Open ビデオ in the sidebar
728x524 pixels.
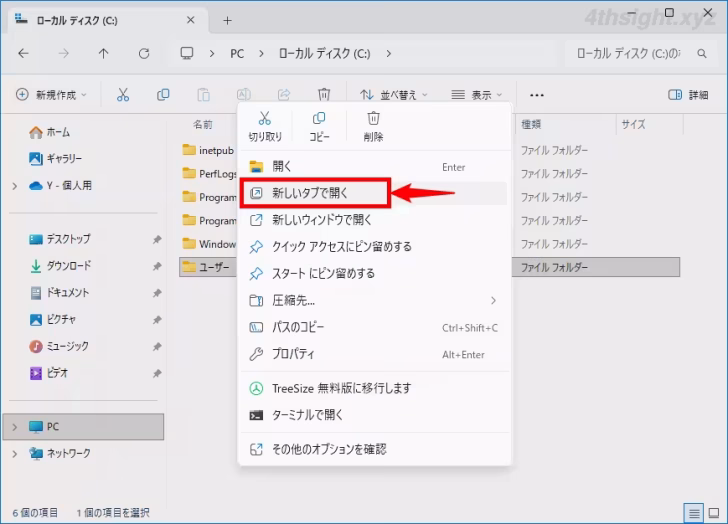49,373
